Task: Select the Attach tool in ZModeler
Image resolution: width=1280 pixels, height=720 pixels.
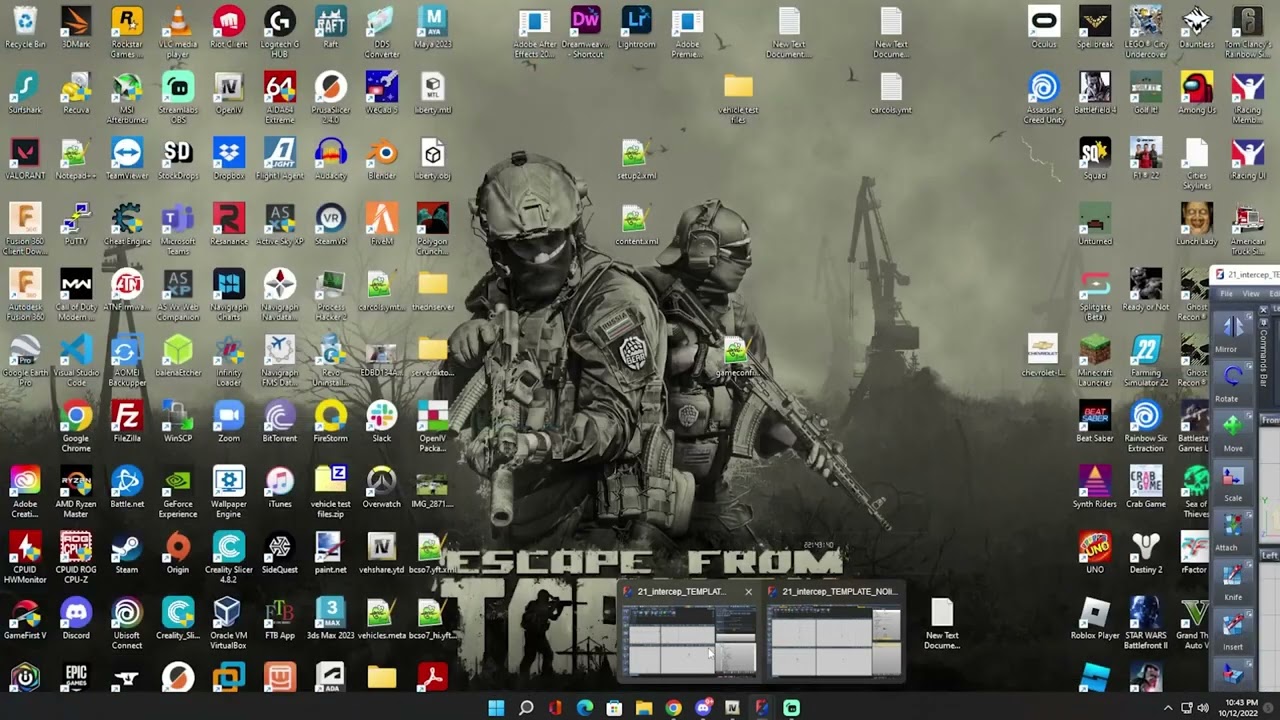Action: click(1232, 531)
